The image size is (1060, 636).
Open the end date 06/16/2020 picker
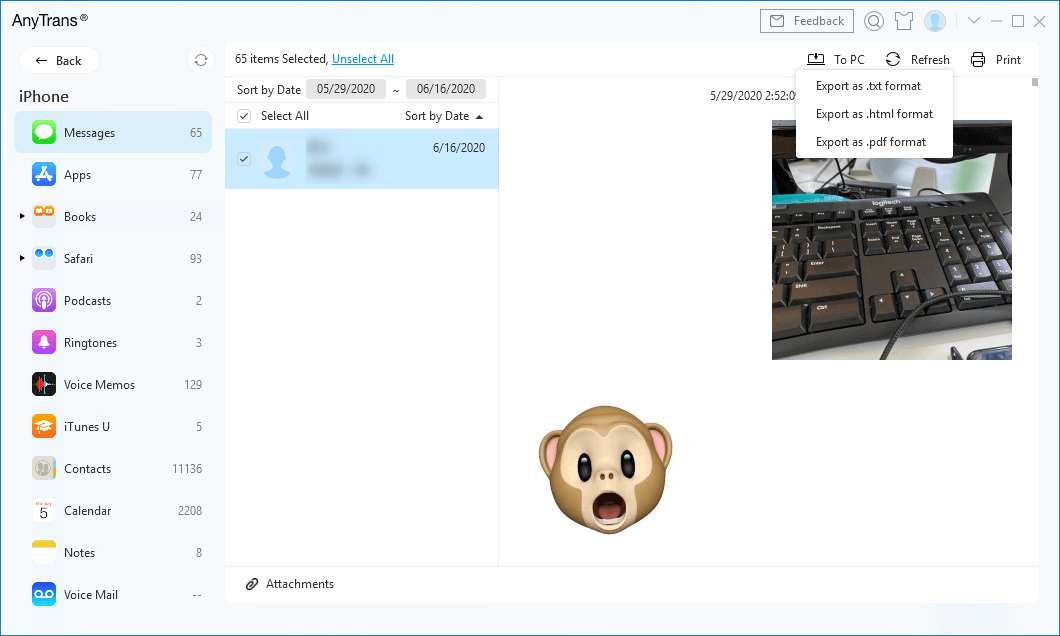coord(445,89)
